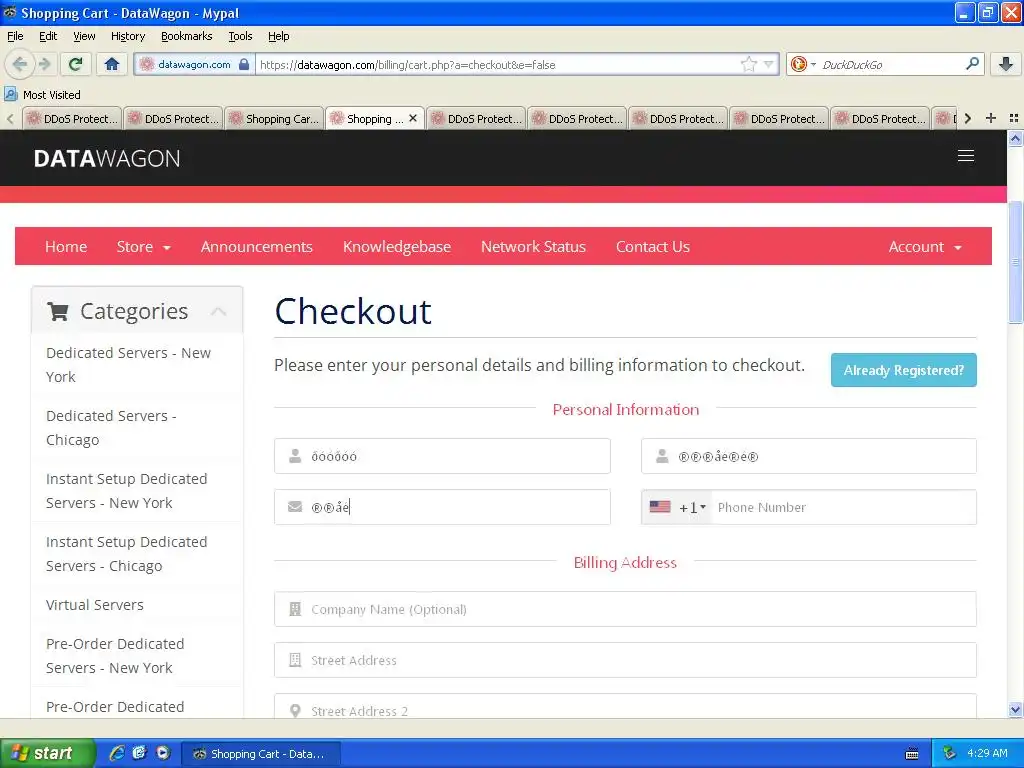Click the address bar URL field
Viewport: 1024px width, 768px height.
[498, 64]
